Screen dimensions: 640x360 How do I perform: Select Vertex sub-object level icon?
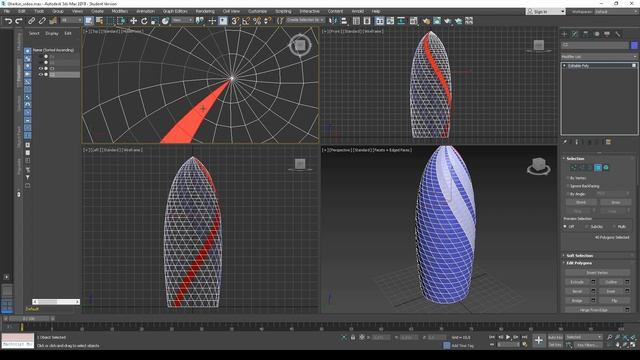[573, 167]
